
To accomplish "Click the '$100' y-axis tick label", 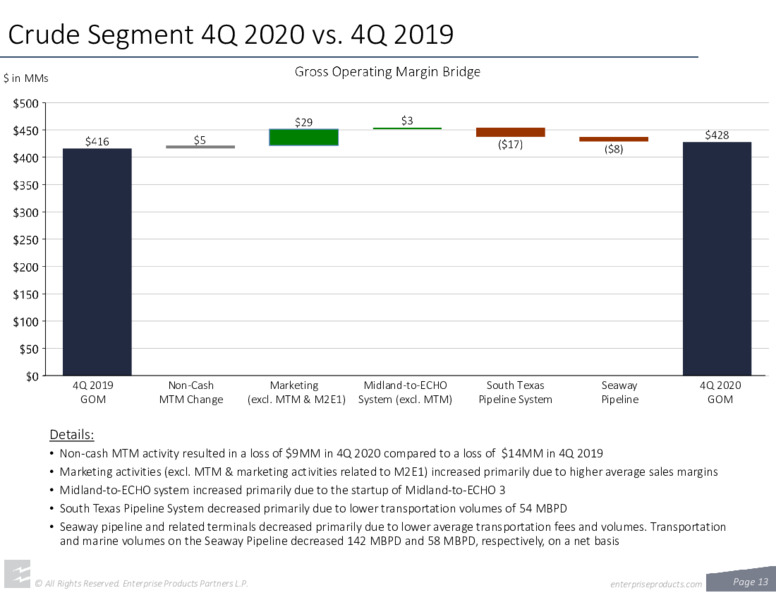I will pos(26,322).
